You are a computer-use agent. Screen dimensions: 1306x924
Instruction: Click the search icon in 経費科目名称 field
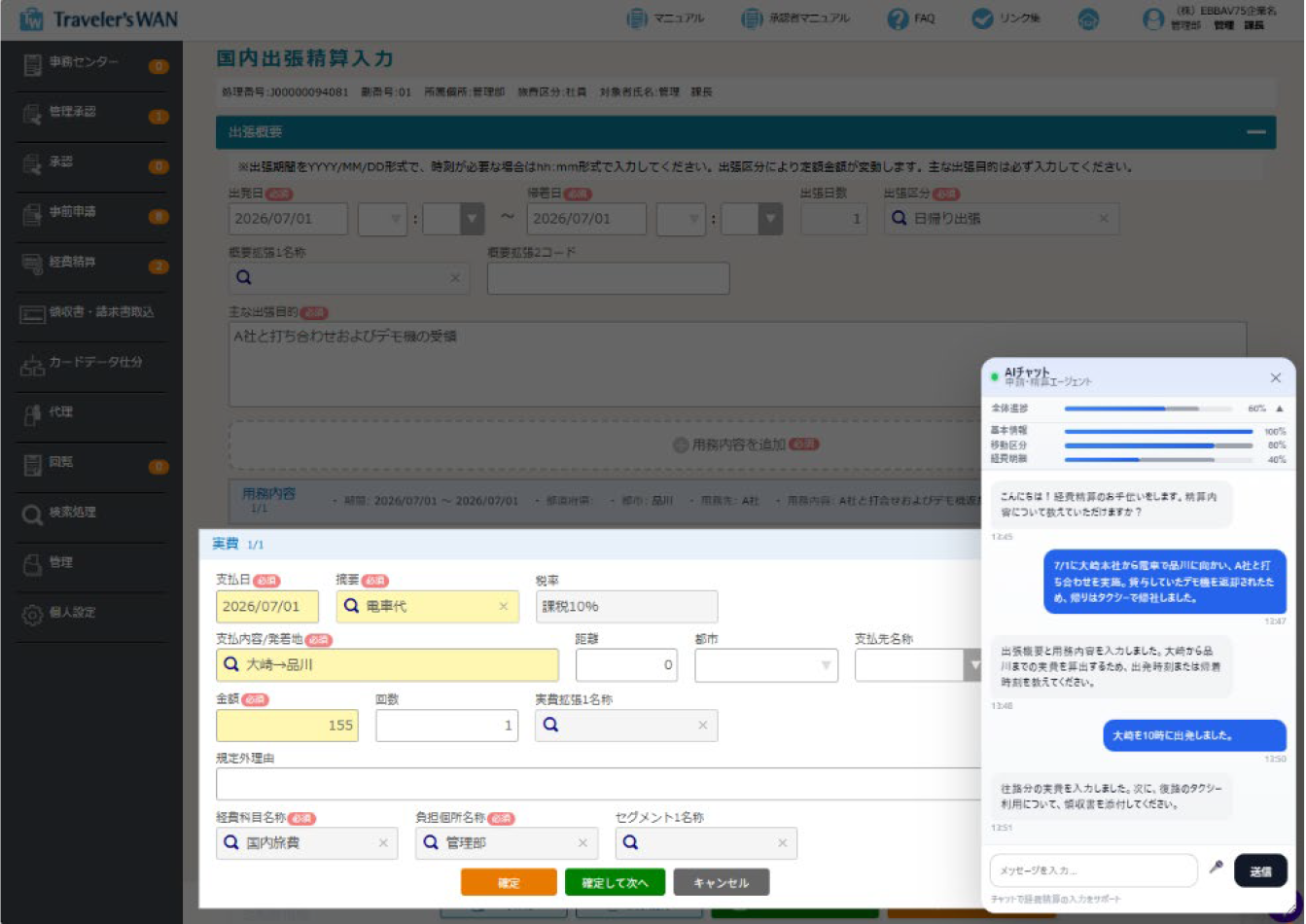pyautogui.click(x=231, y=842)
